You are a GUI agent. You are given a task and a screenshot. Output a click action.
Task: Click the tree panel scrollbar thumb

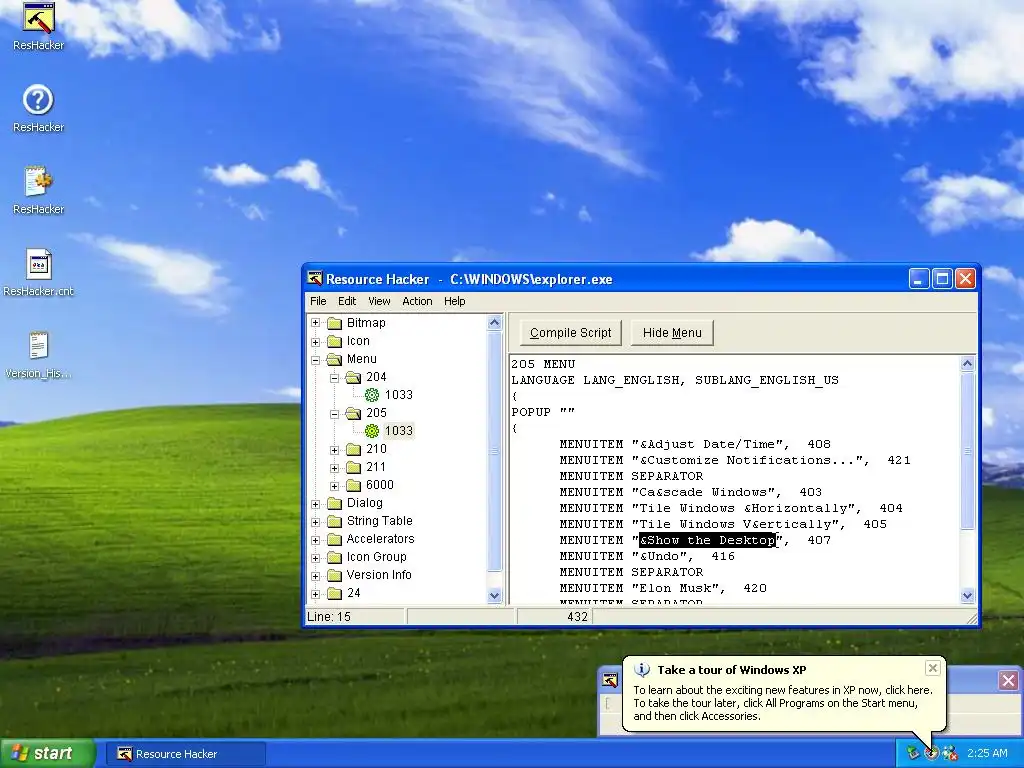494,451
